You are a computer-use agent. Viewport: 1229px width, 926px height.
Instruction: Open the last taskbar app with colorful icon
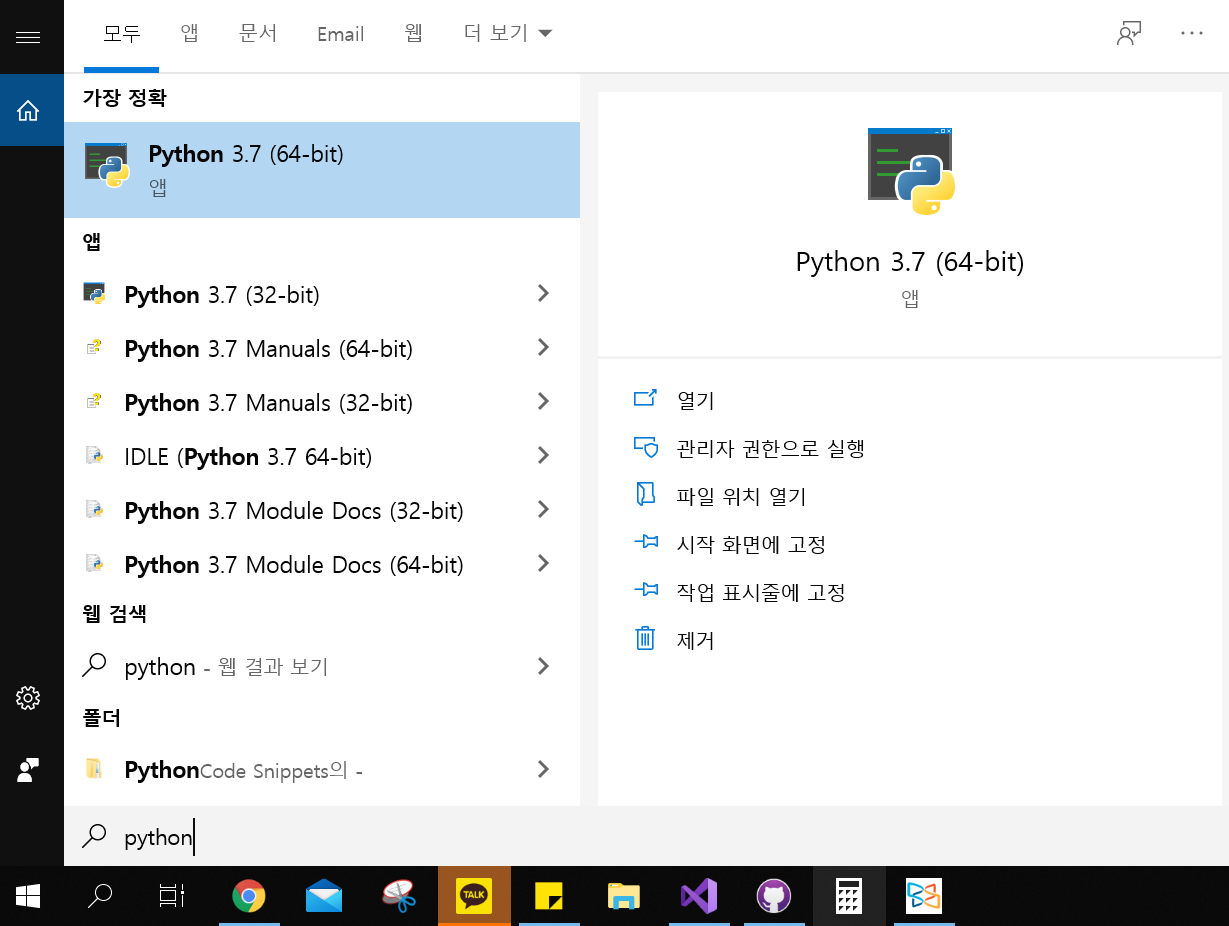(925, 896)
